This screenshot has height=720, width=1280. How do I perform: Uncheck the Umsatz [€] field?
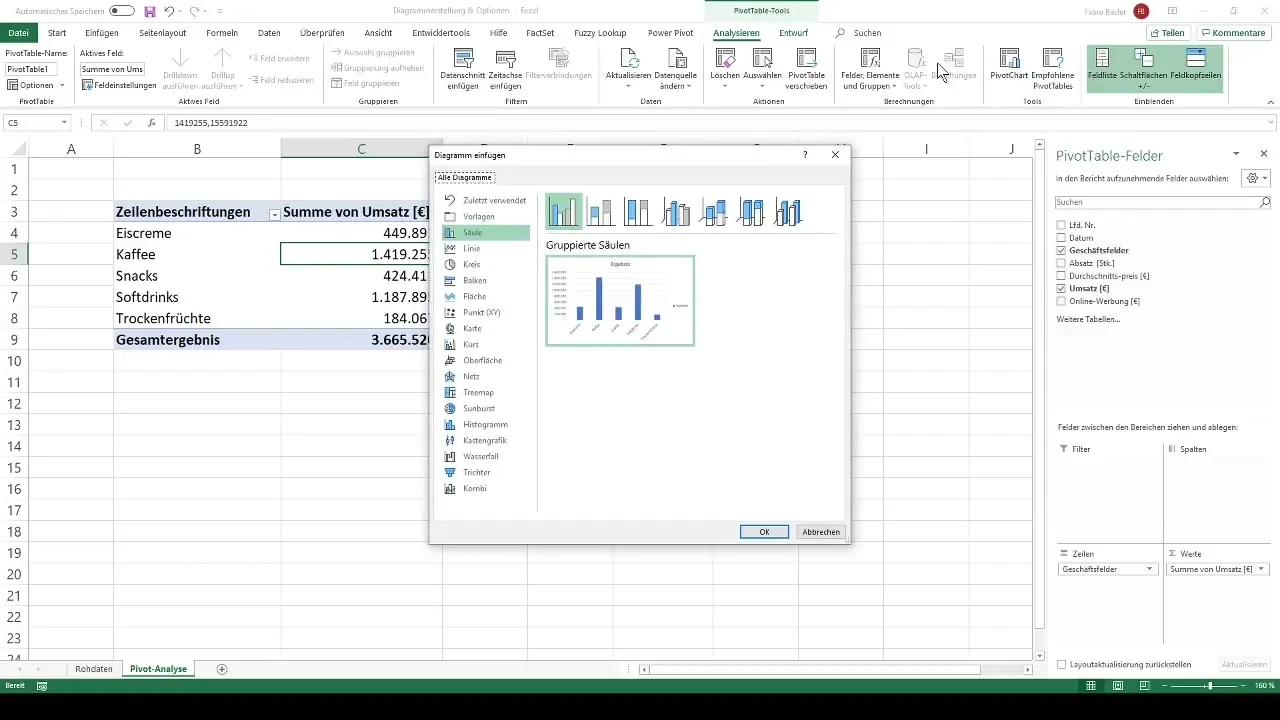click(1061, 288)
